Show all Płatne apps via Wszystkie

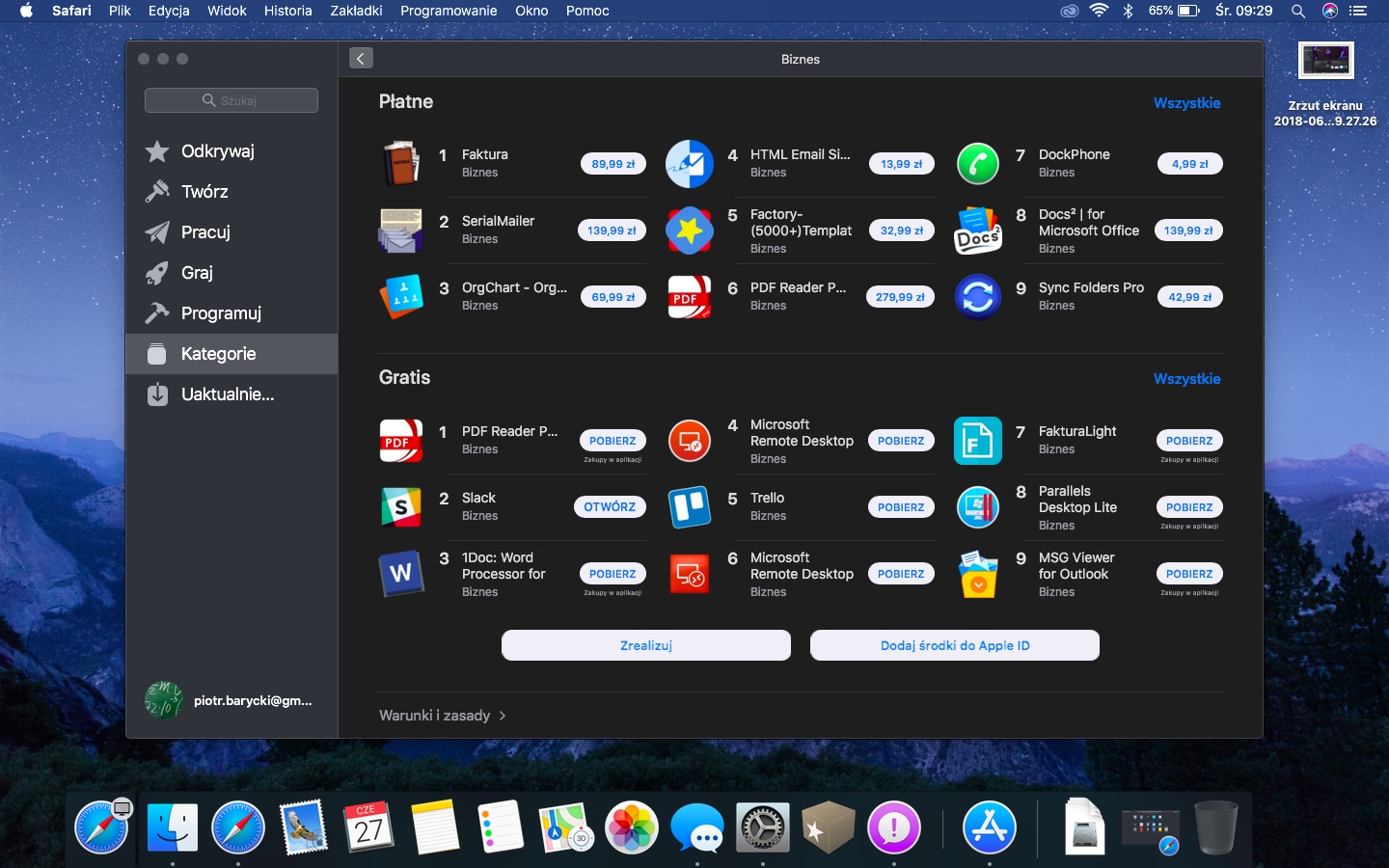[1187, 103]
